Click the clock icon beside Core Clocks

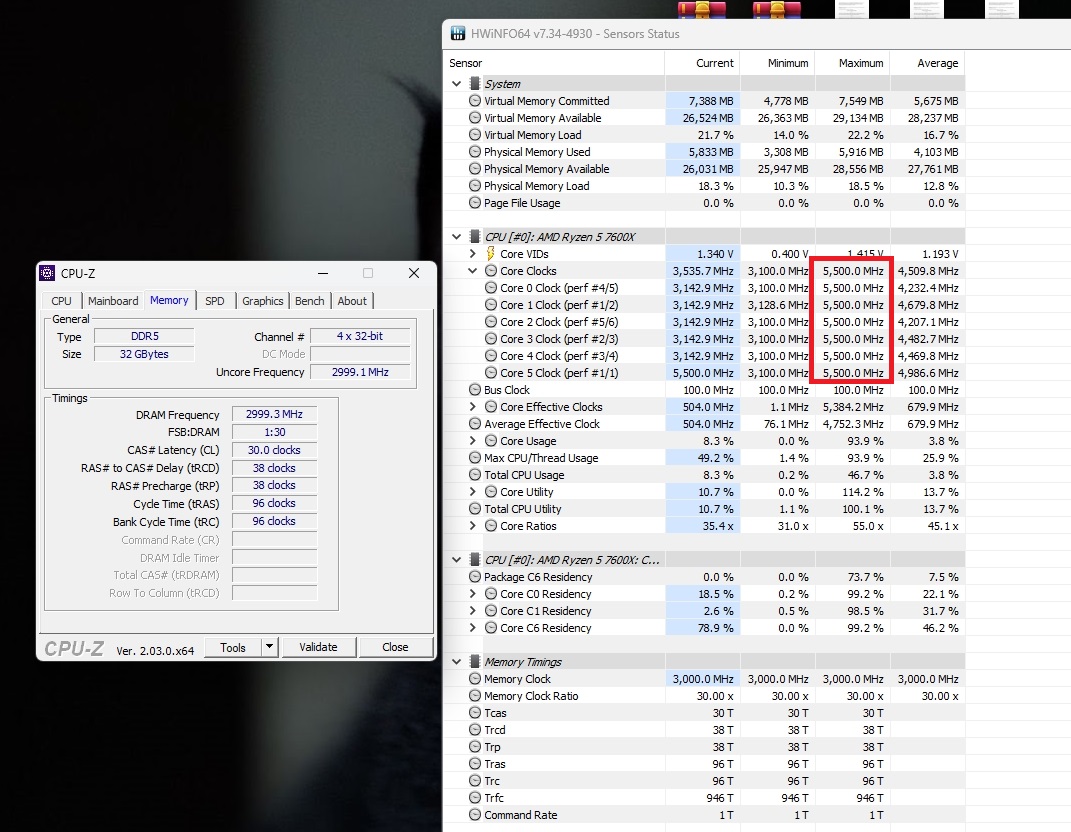pyautogui.click(x=490, y=271)
